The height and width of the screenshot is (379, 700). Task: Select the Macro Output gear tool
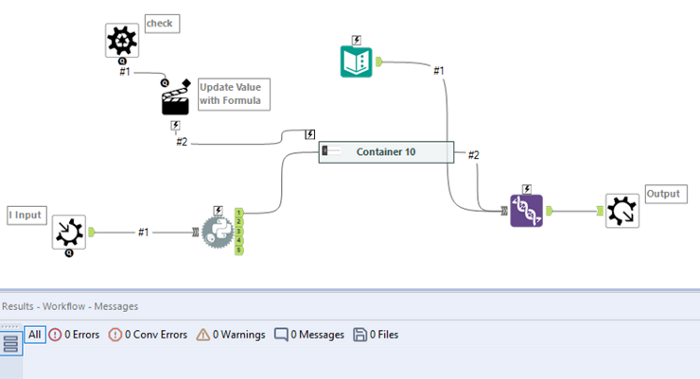(622, 211)
